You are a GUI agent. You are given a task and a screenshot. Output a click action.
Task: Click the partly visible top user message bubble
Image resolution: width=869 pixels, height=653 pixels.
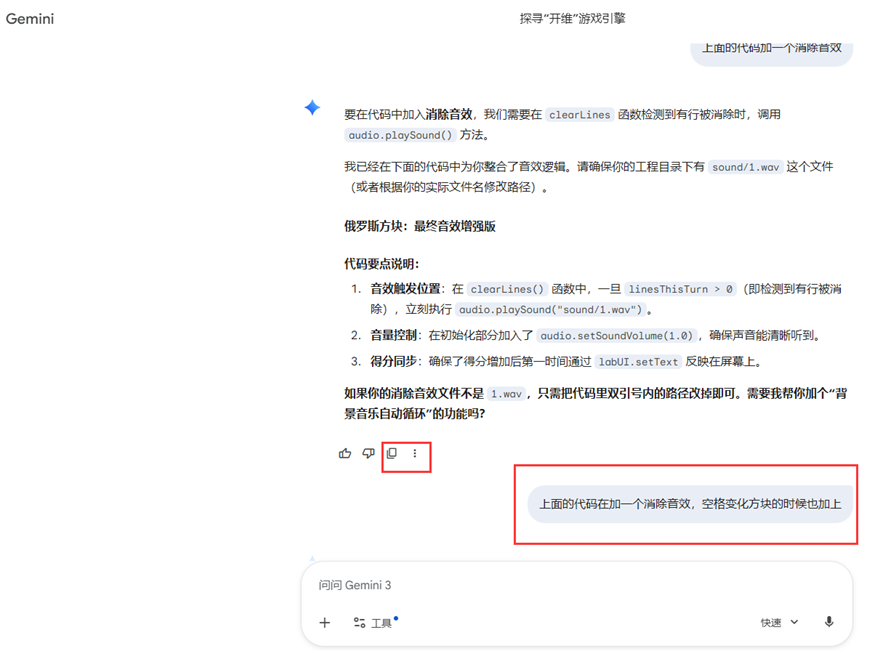click(x=771, y=53)
